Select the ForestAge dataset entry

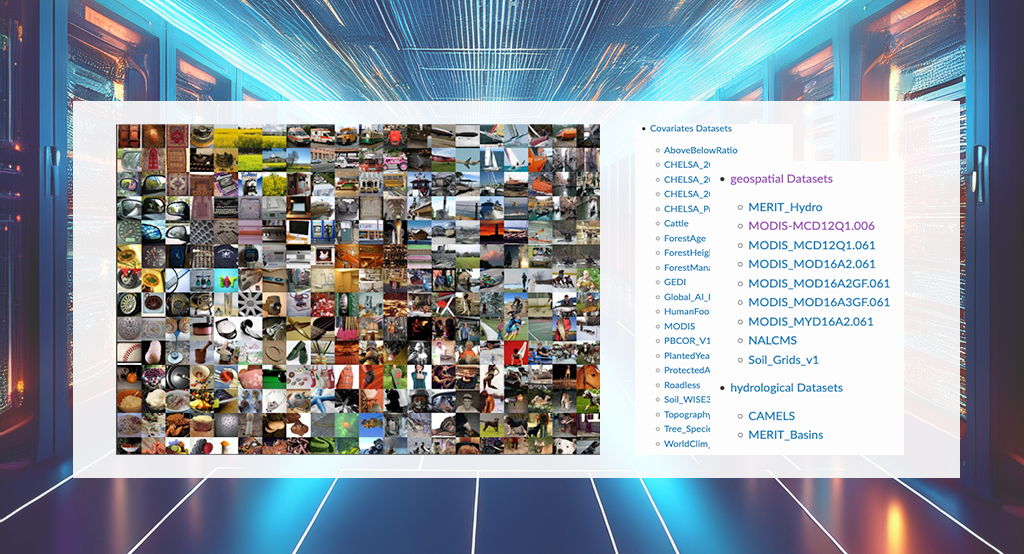tap(684, 238)
